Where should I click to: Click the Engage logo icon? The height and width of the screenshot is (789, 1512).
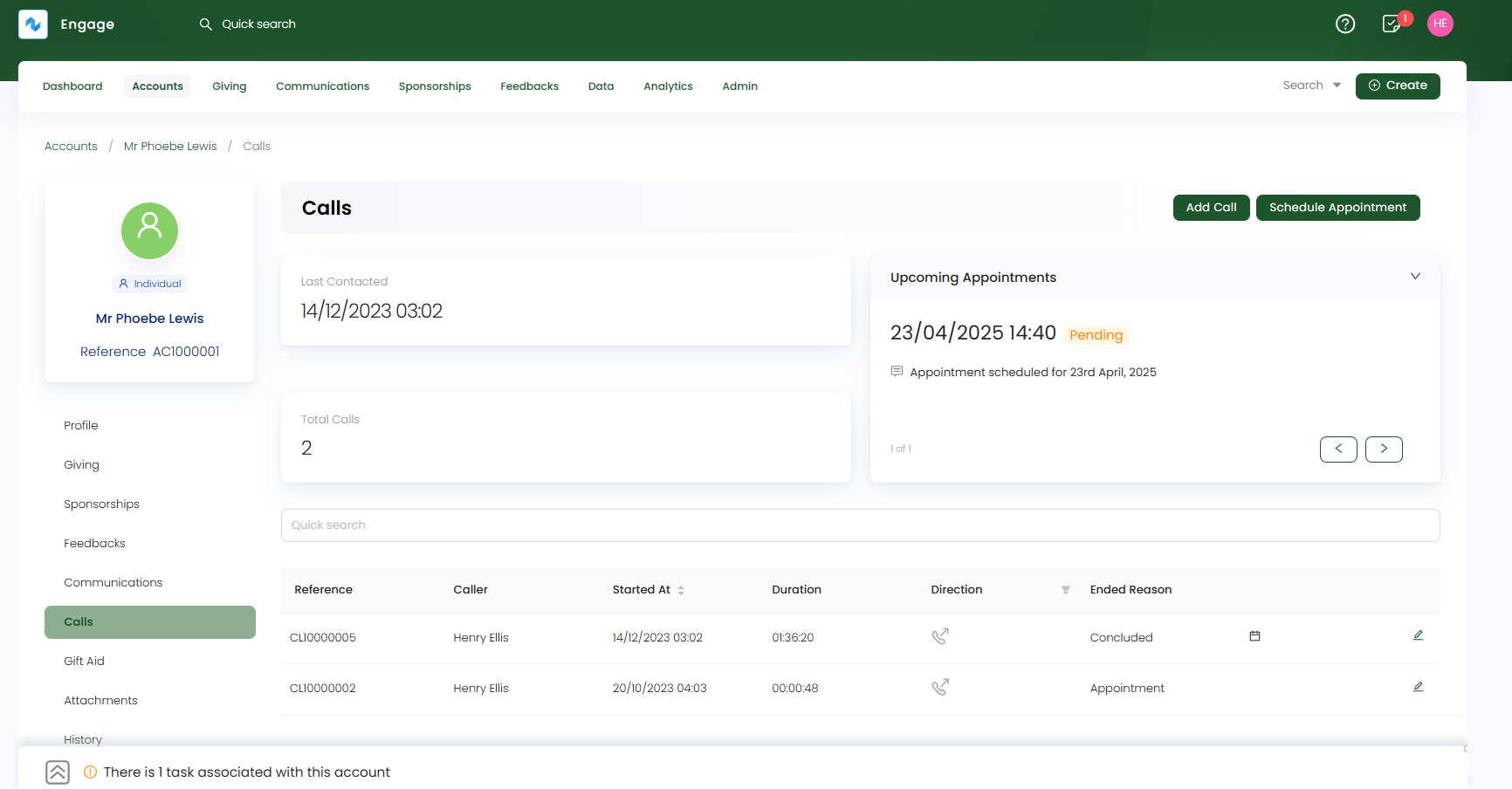point(33,24)
